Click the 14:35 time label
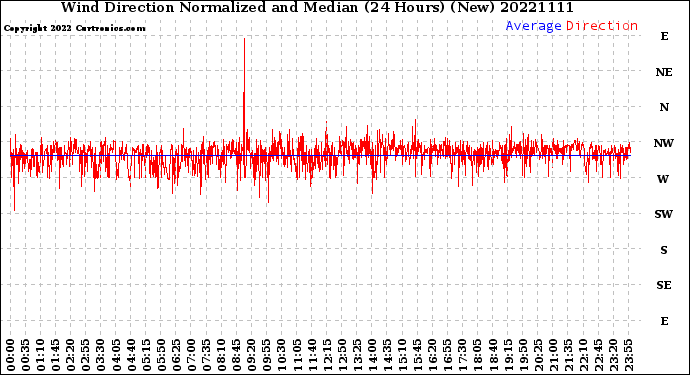The height and width of the screenshot is (375, 690). point(387,355)
